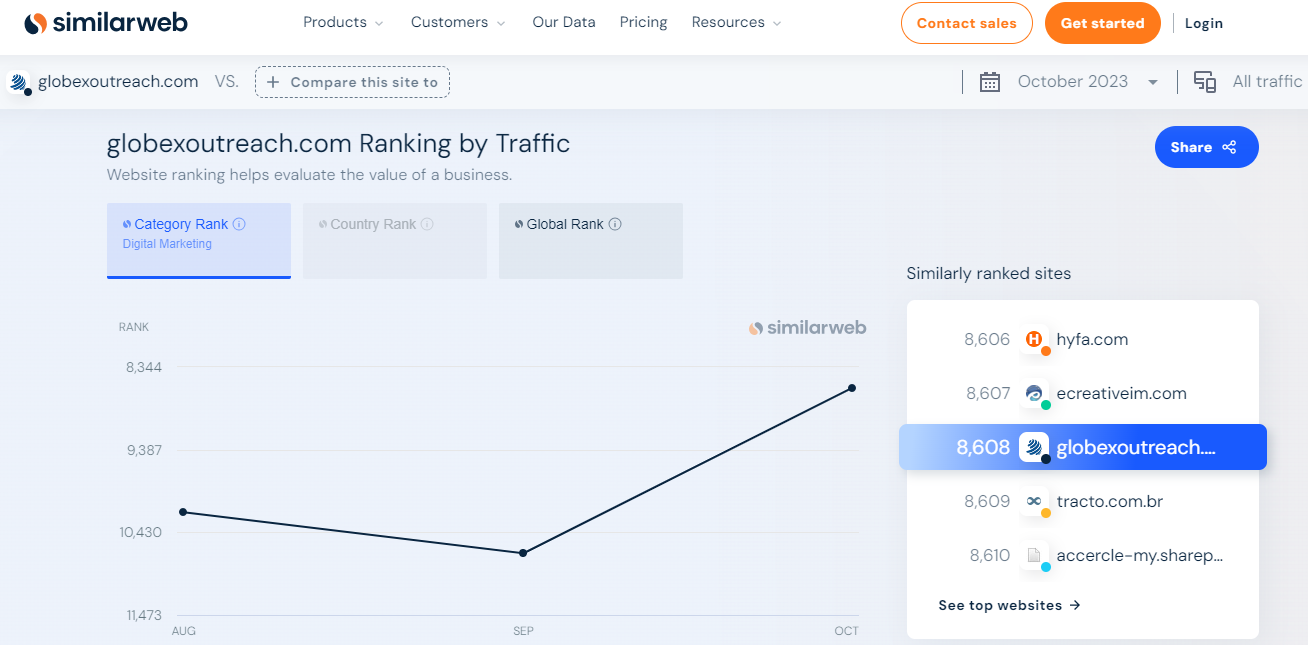This screenshot has width=1308, height=645.
Task: Click the tracto.com.br site icon
Action: (x=1035, y=501)
